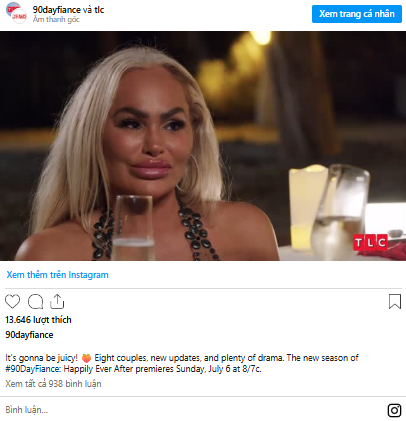Click the peach emoji in the caption
Viewport: 406px width, 421px height.
coord(86,358)
